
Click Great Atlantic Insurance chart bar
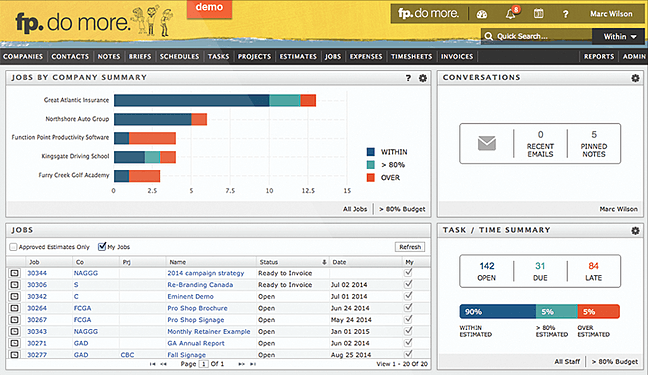(x=215, y=100)
